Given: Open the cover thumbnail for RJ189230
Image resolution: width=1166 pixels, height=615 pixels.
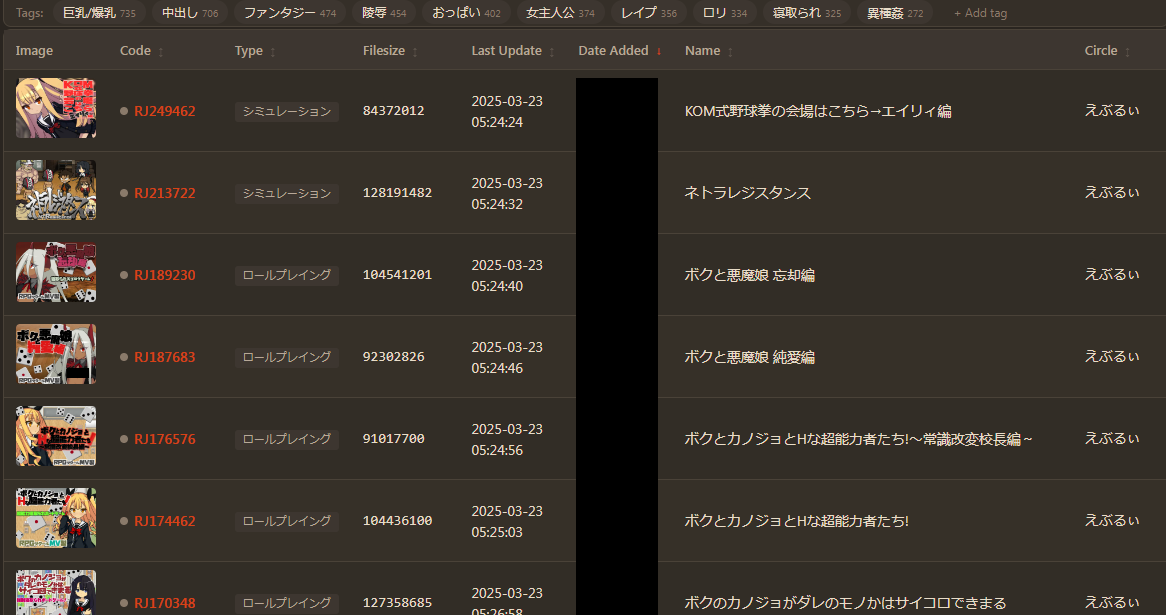Looking at the screenshot, I should point(56,272).
